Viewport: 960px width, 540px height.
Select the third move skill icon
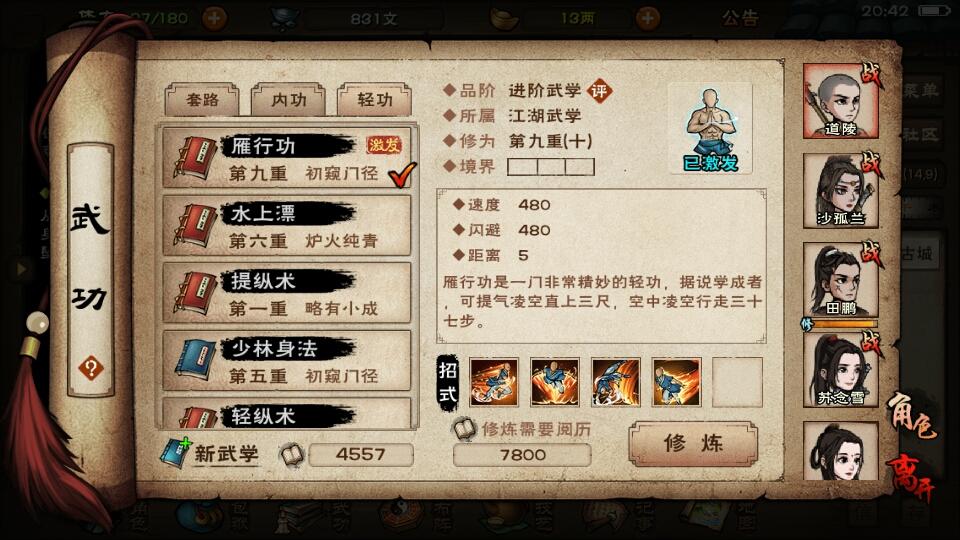615,383
